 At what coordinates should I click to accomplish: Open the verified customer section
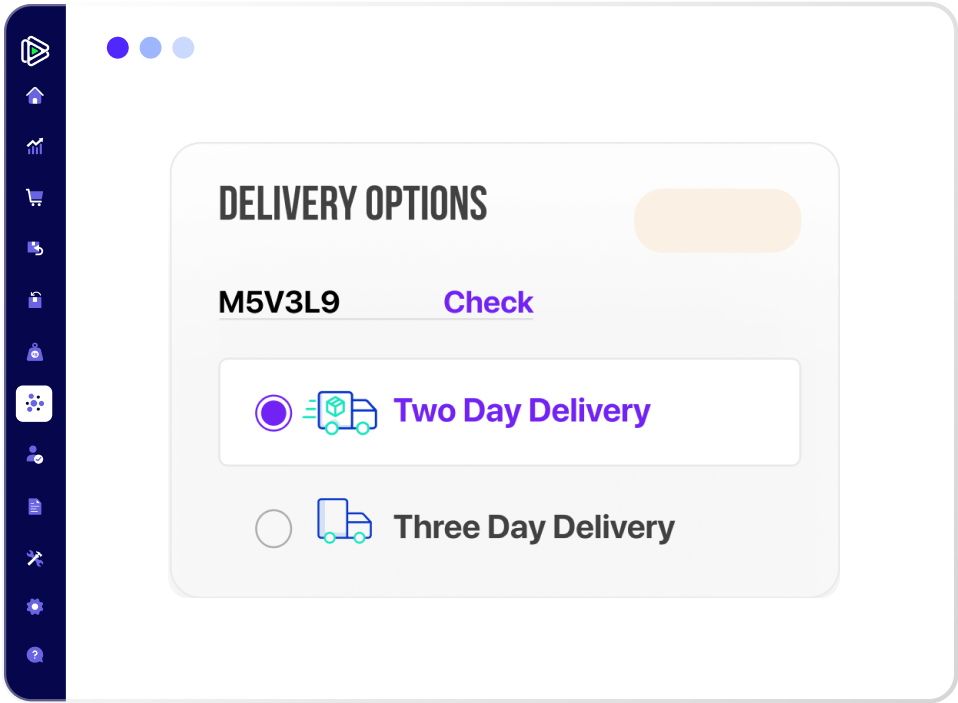coord(35,454)
